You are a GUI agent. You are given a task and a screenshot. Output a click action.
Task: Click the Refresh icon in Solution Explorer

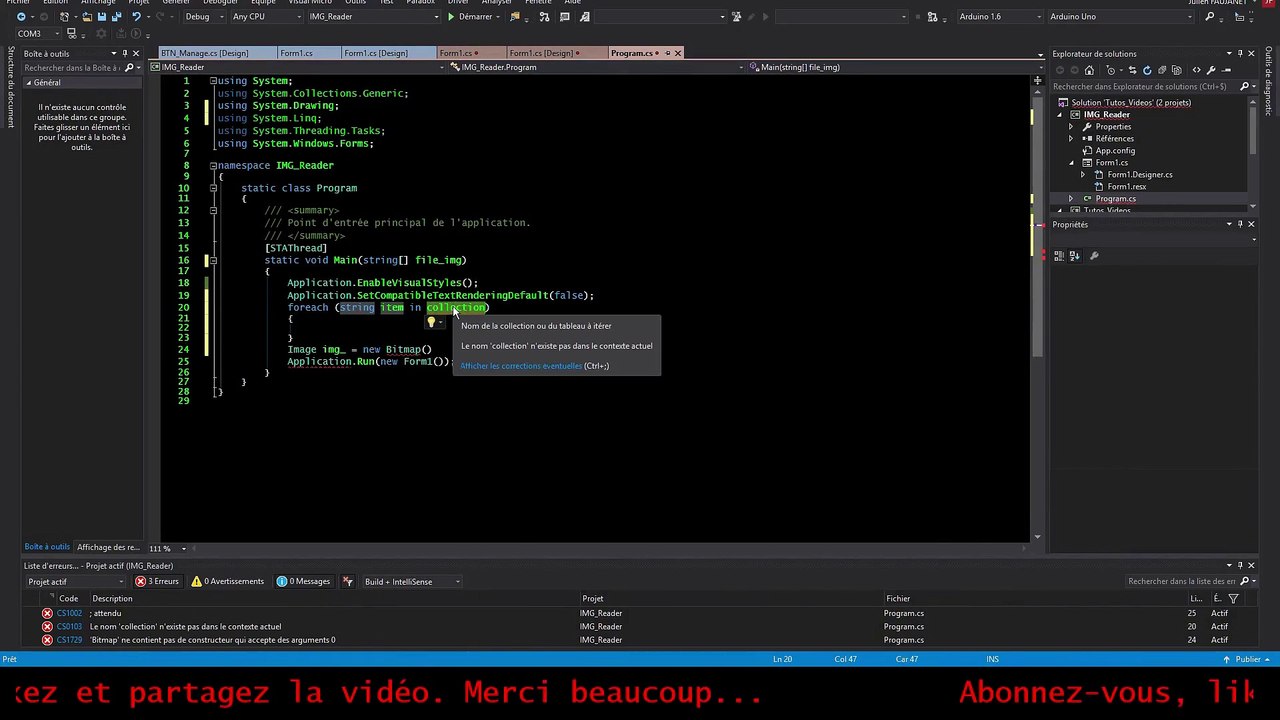[1147, 70]
